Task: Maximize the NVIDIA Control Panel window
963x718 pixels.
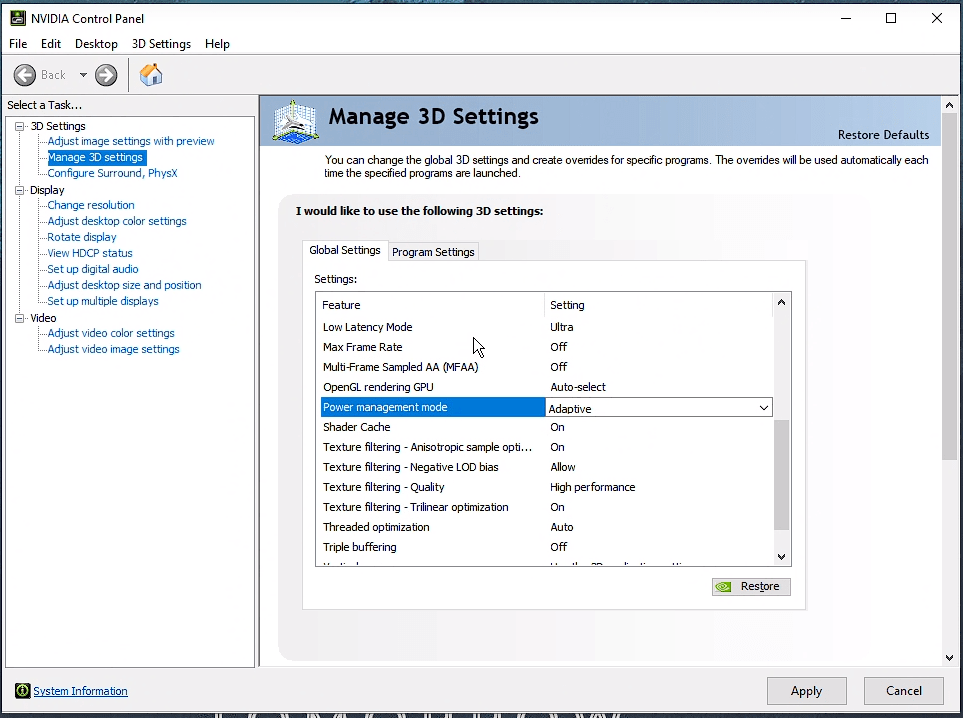Action: pos(891,18)
